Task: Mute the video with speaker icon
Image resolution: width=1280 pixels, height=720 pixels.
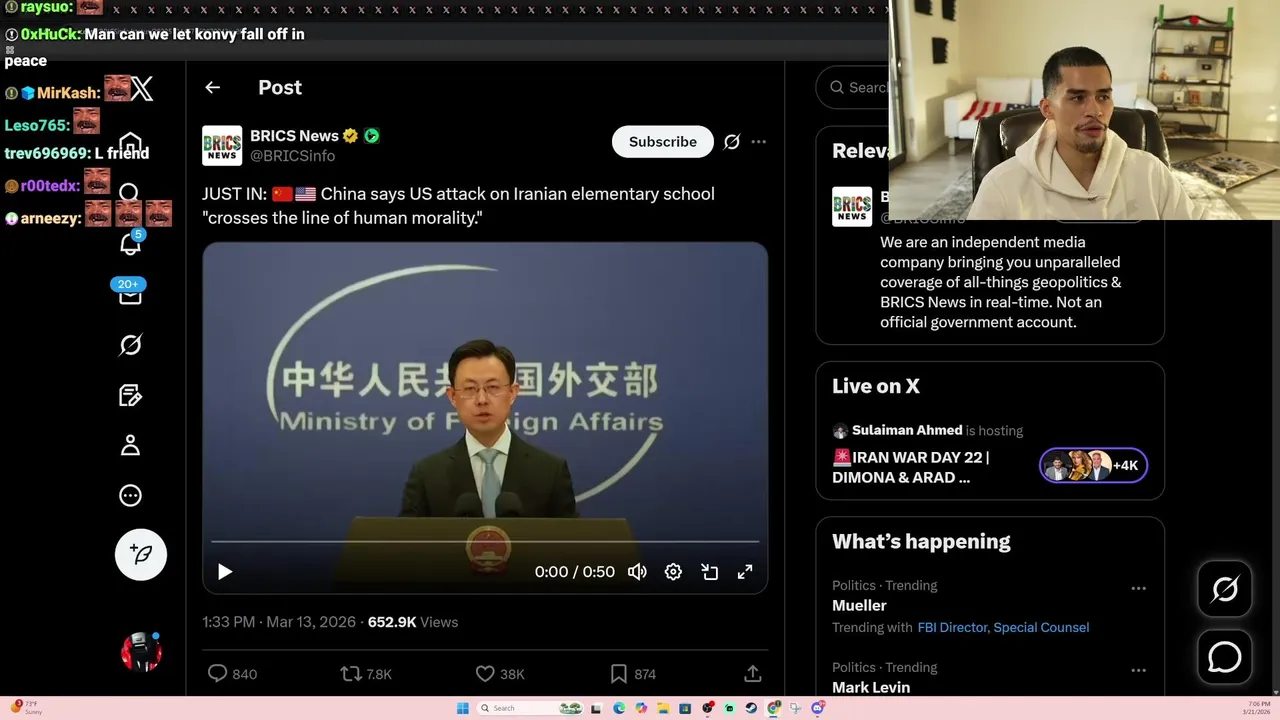Action: (637, 572)
